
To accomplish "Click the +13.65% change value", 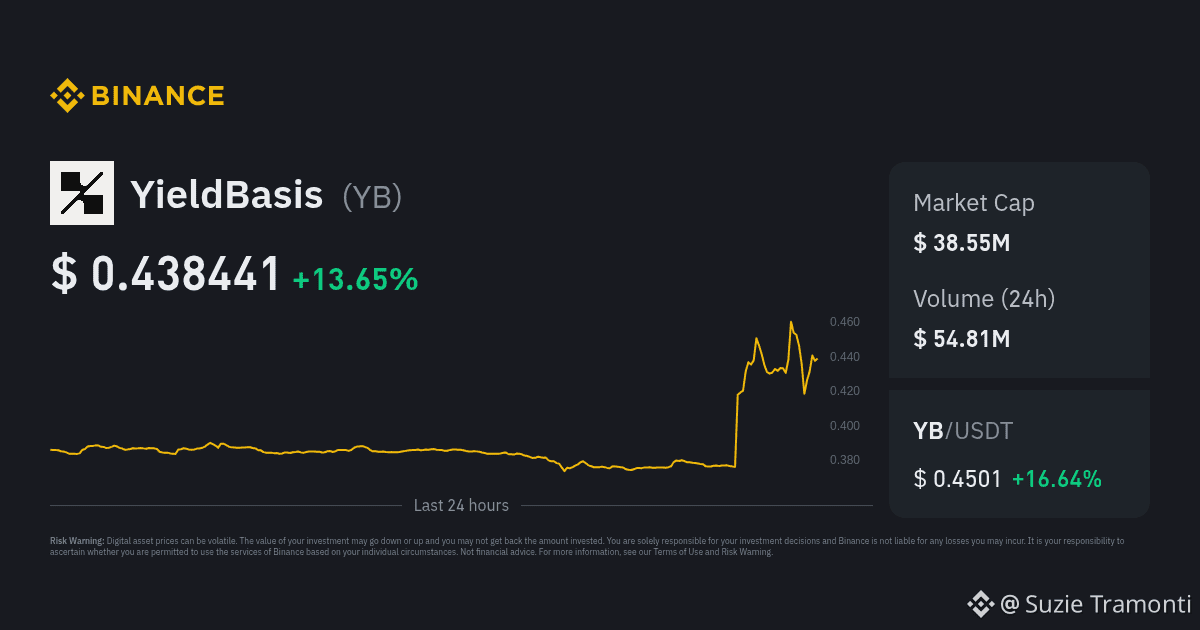I will [x=355, y=279].
